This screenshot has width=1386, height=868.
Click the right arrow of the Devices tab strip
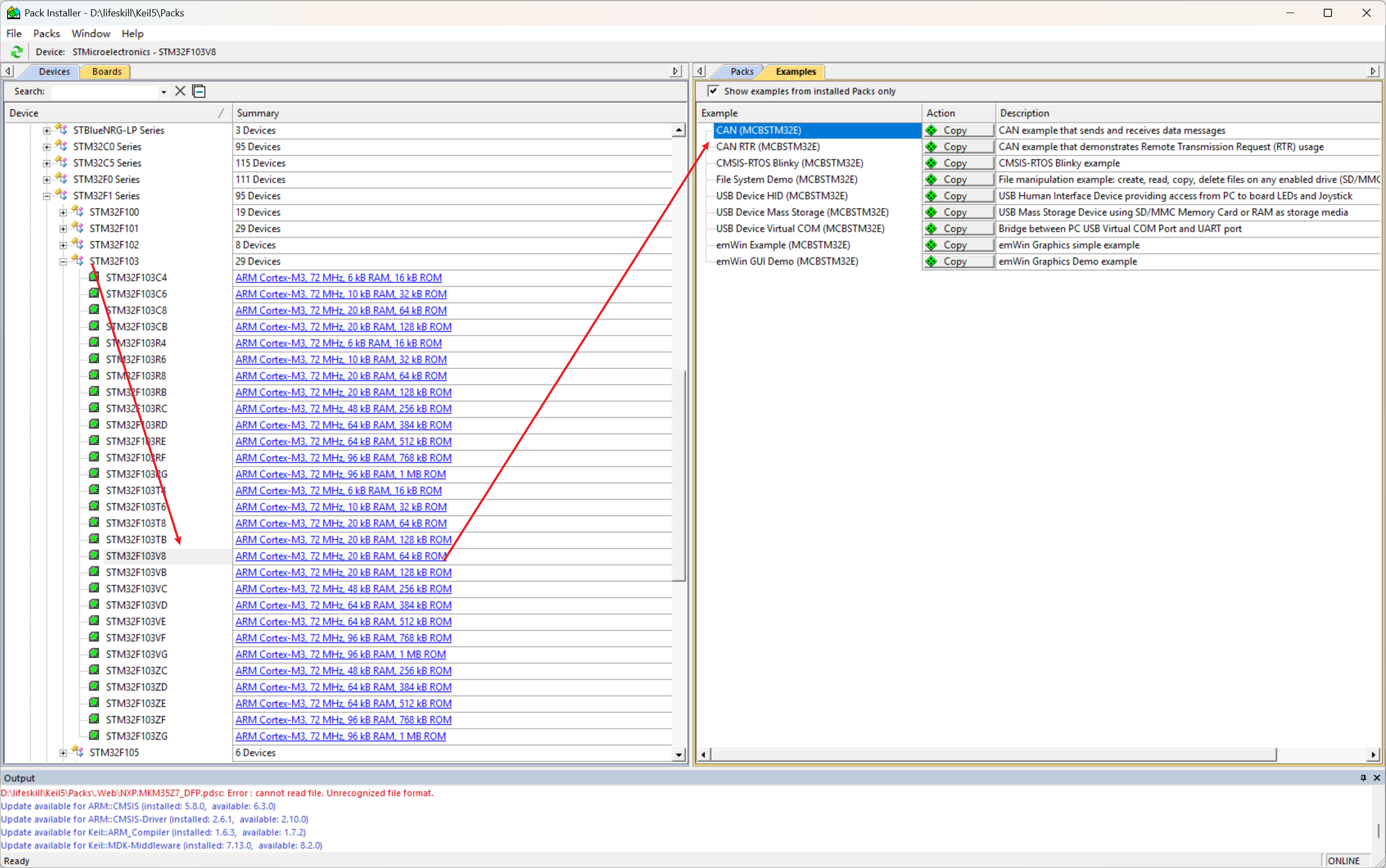pos(675,71)
